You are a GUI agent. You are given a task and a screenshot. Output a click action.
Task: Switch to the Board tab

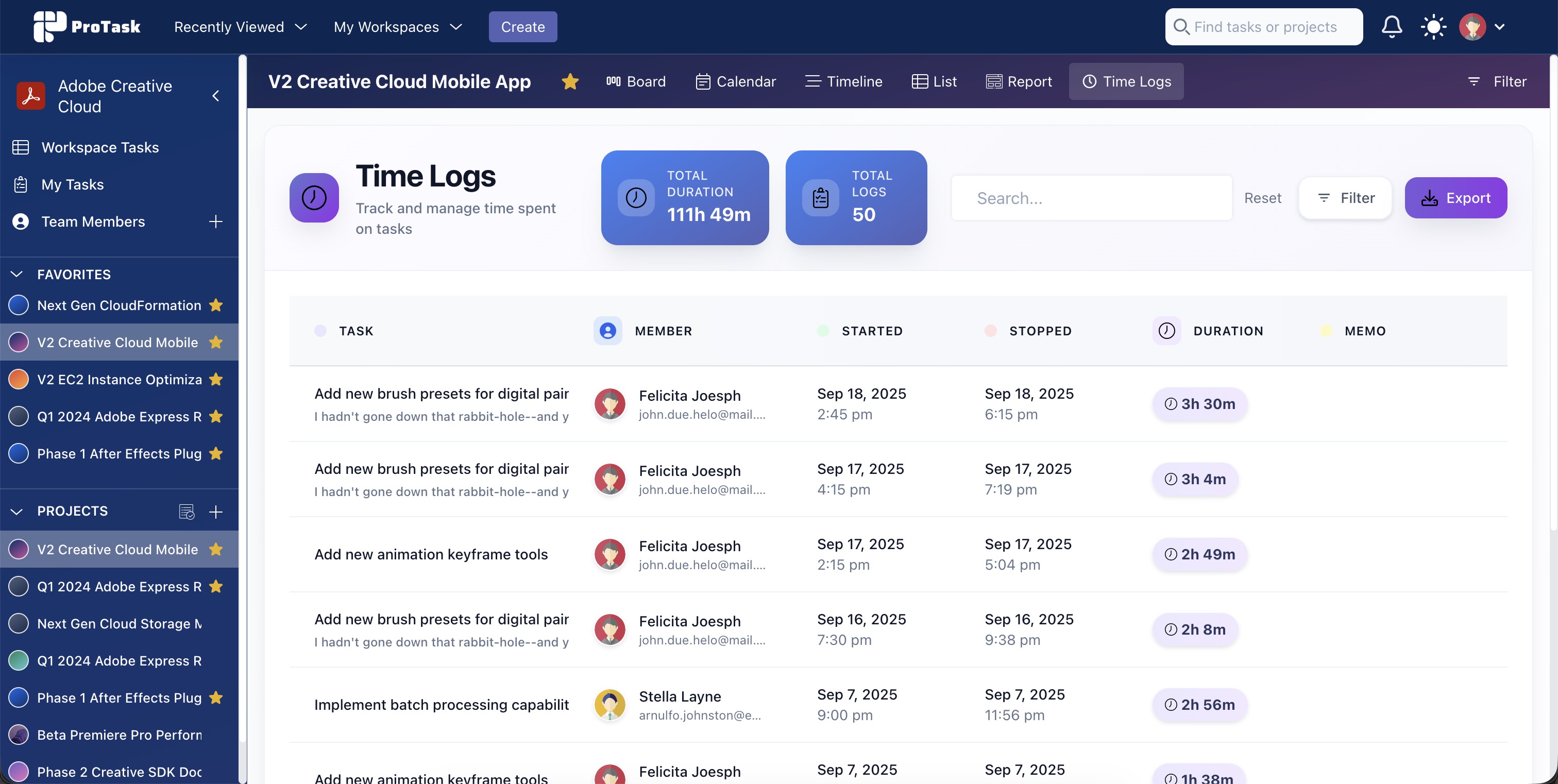[x=636, y=81]
